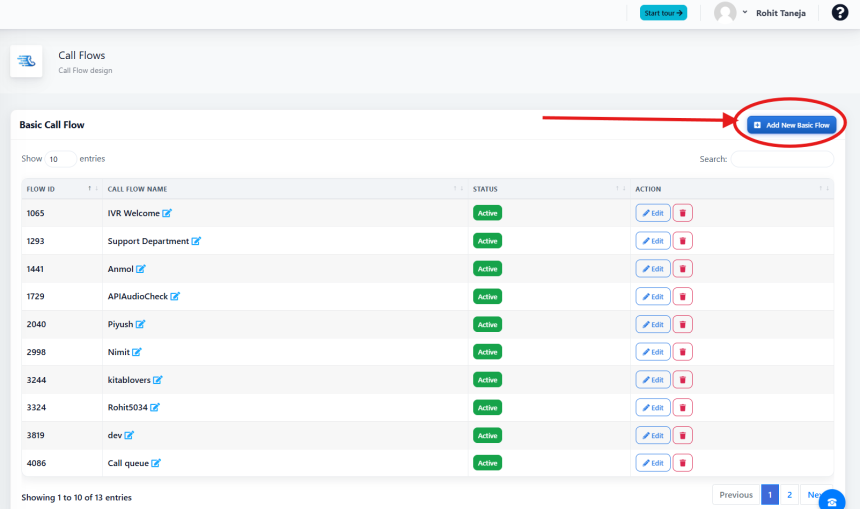Viewport: 860px width, 509px height.
Task: Edit the Anmol flow
Action: click(x=653, y=269)
